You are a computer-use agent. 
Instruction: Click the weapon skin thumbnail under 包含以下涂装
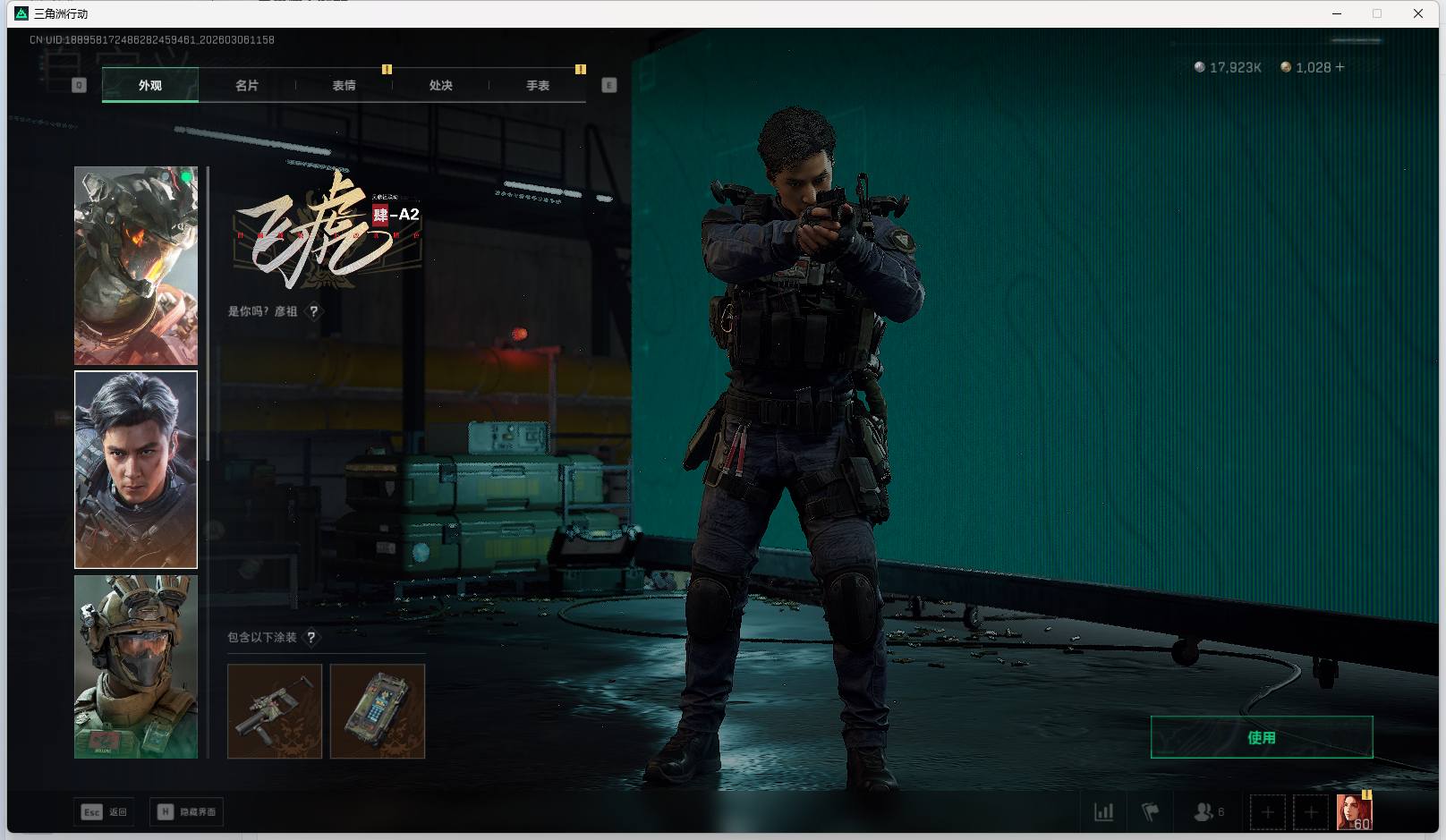pos(275,711)
